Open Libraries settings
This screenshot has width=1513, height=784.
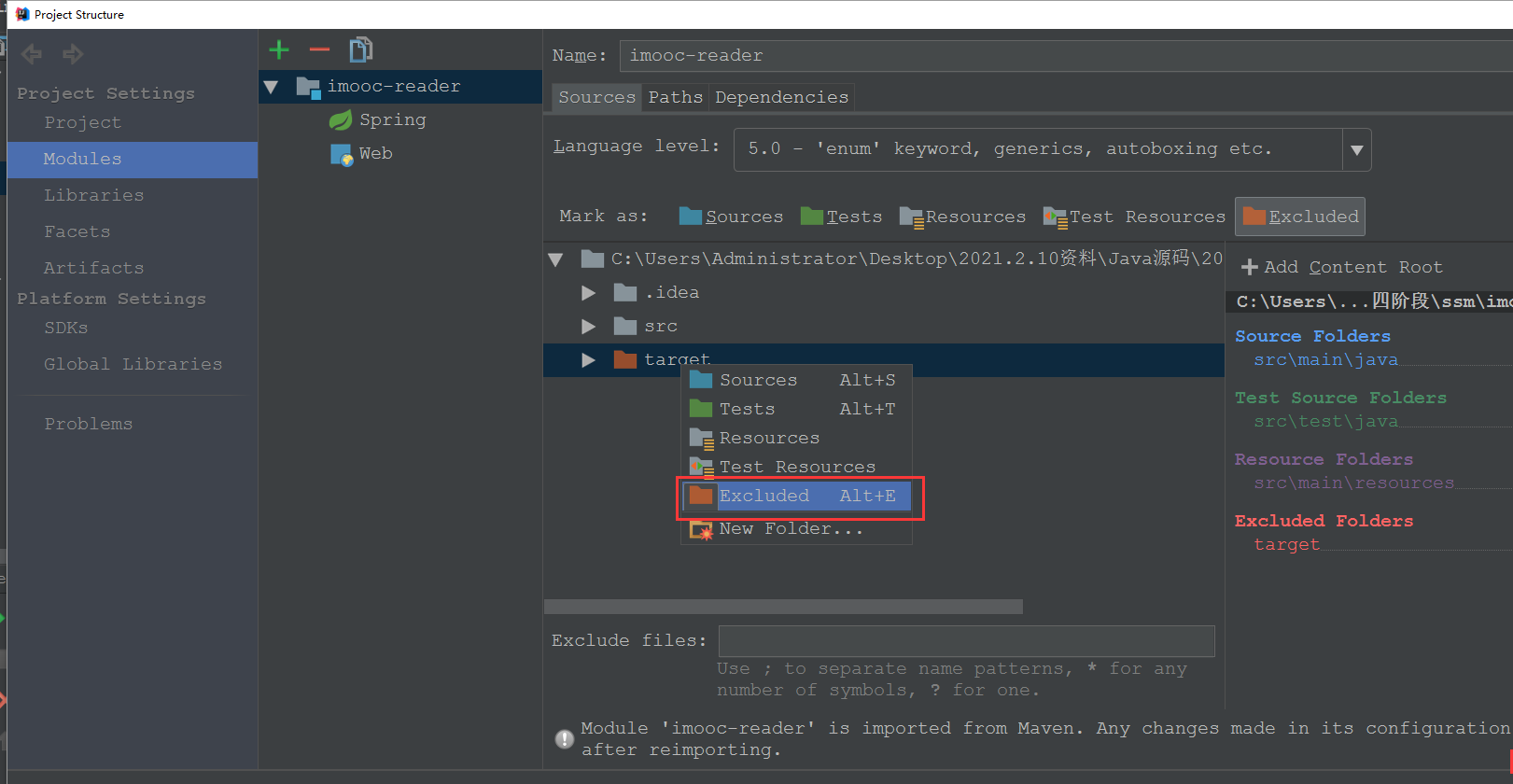93,195
